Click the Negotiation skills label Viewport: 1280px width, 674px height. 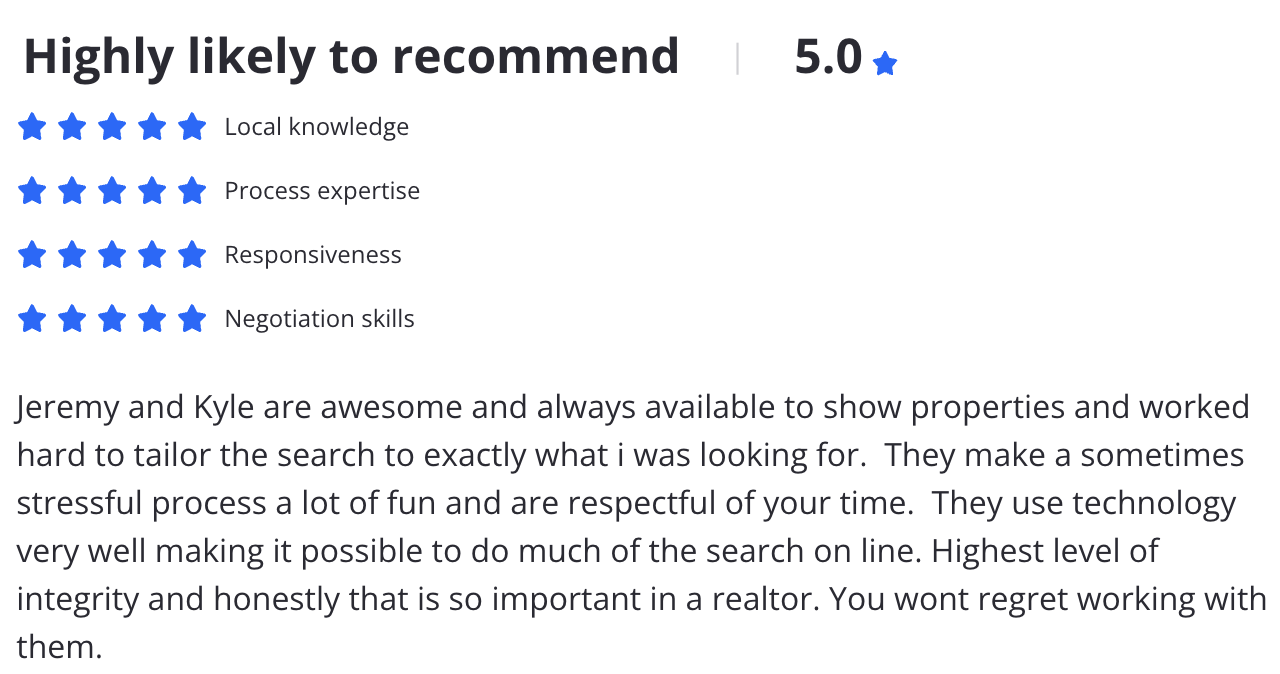click(x=319, y=319)
